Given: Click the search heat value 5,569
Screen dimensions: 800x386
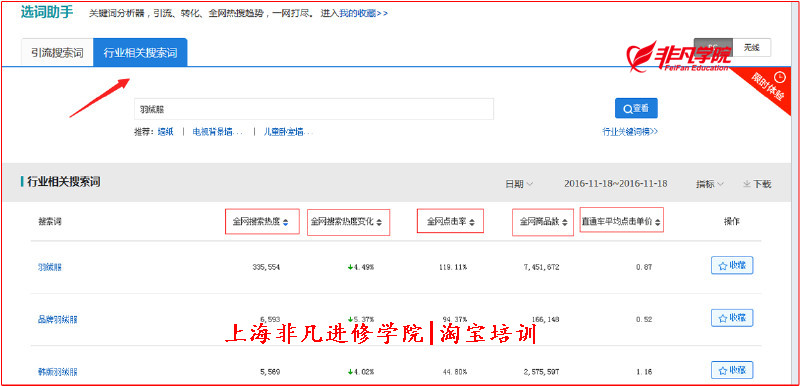Looking at the screenshot, I should coord(269,372).
